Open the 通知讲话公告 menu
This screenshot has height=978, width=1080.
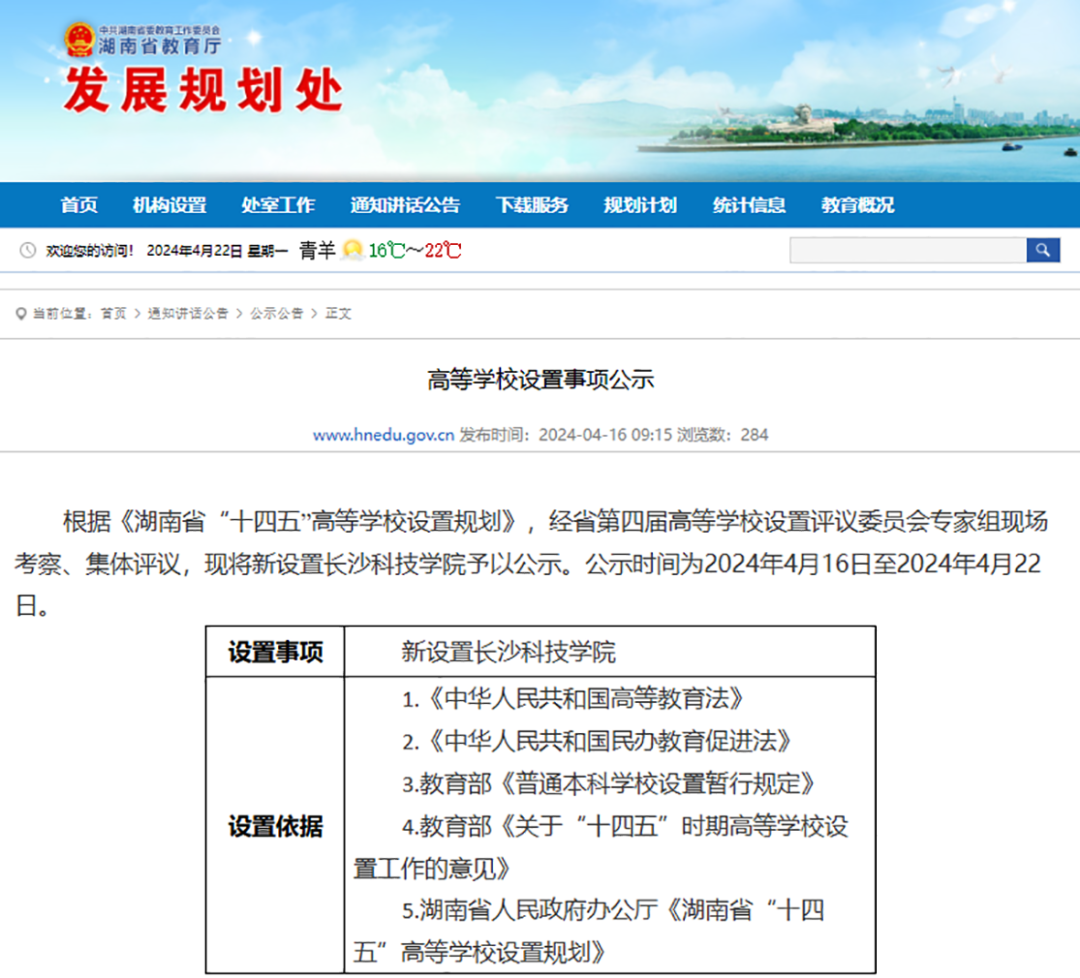click(x=404, y=205)
